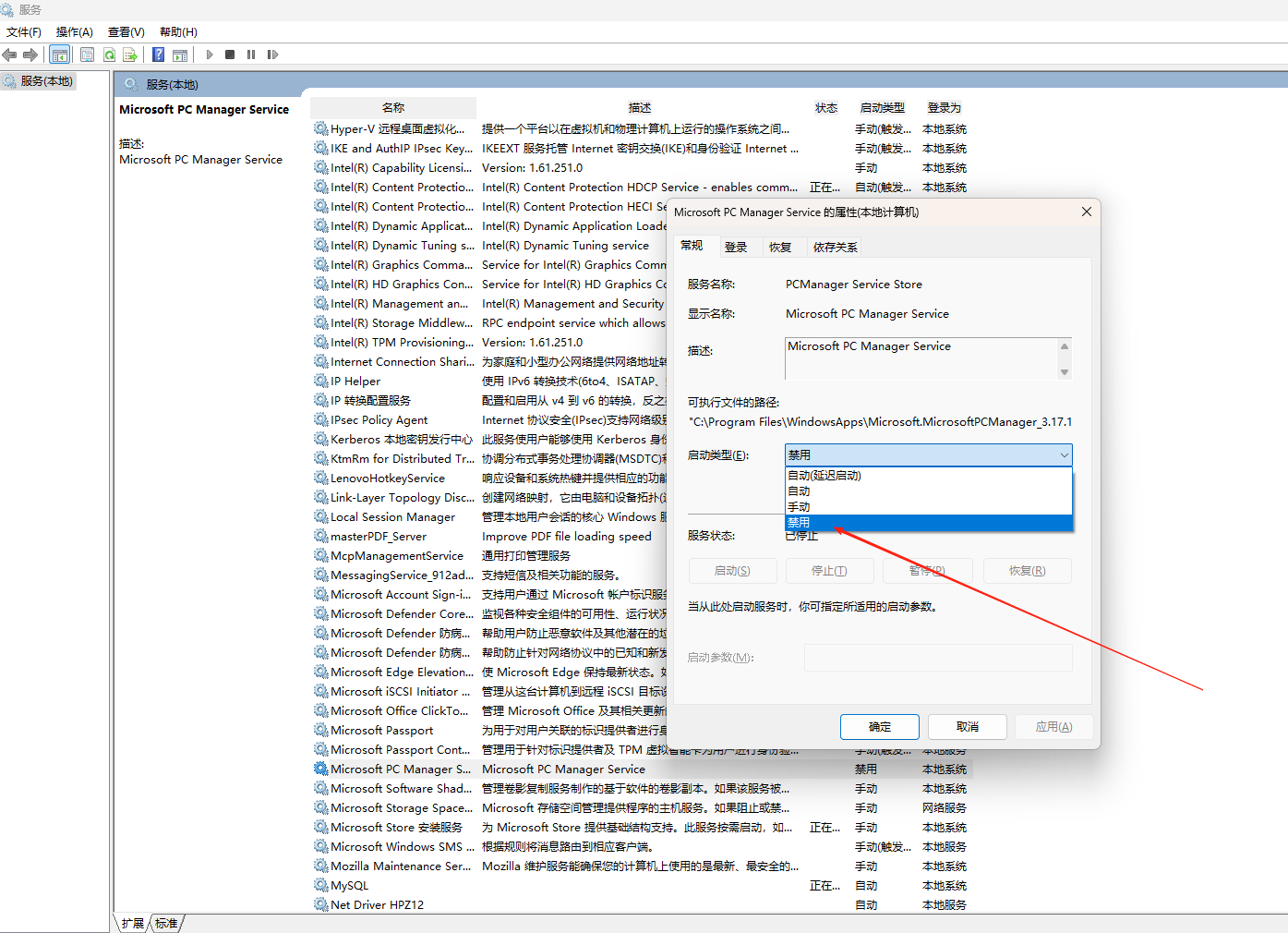Choose the highlighted 禁用 option in the dropdown list
The height and width of the screenshot is (933, 1288).
click(x=928, y=523)
